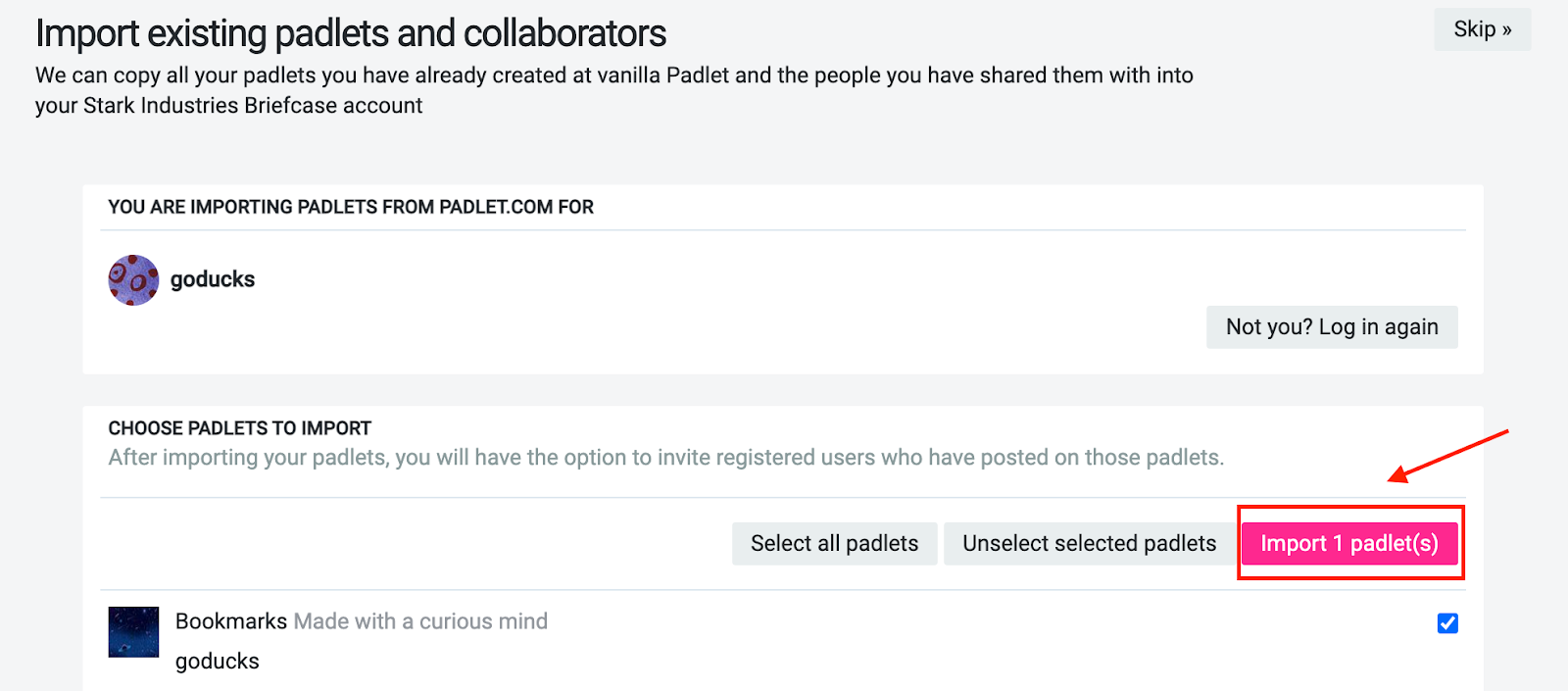Click the Made with a curious mind text
Viewport: 1568px width, 691px height.
tap(420, 621)
